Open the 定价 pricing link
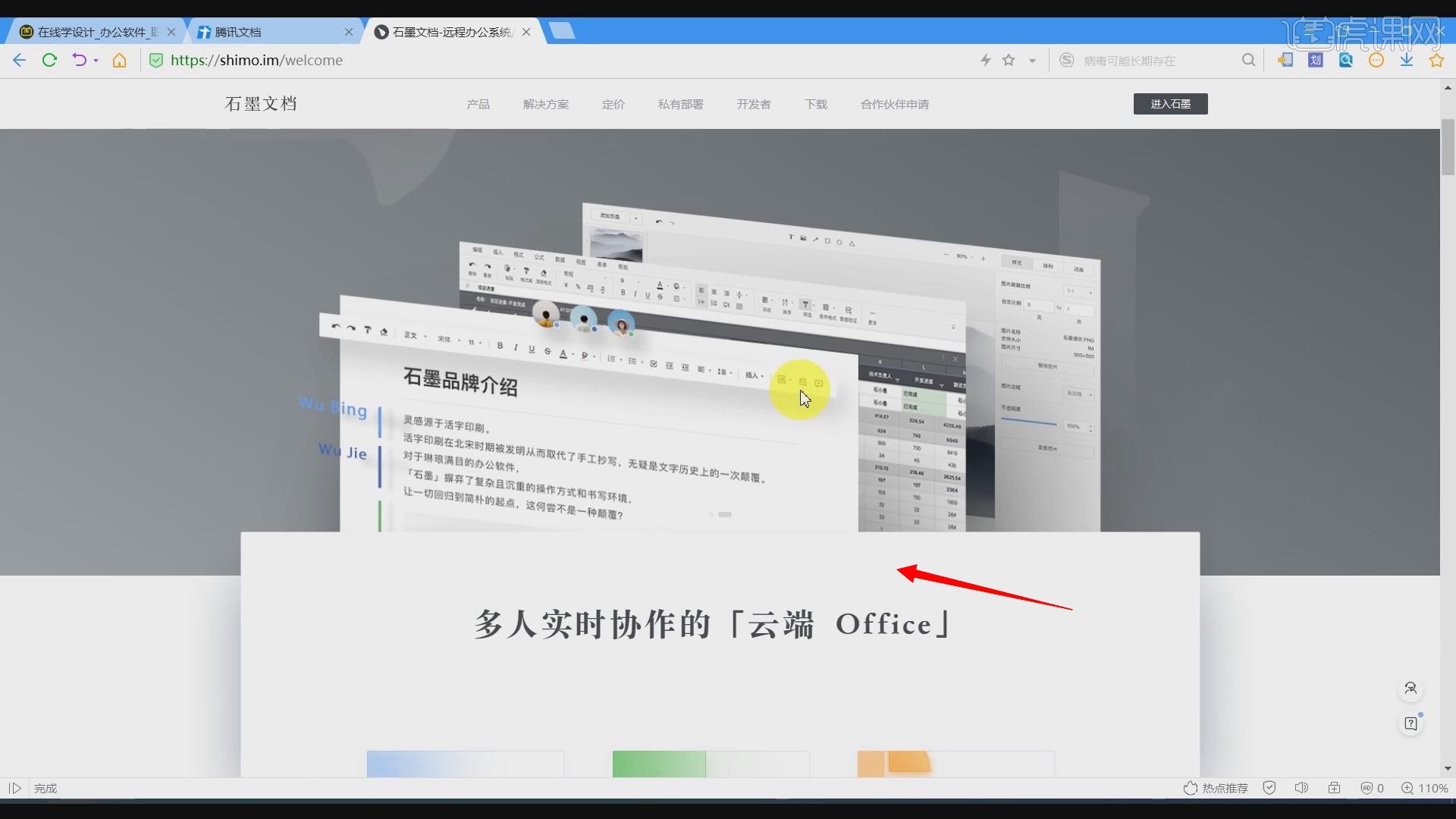1456x819 pixels. click(613, 104)
